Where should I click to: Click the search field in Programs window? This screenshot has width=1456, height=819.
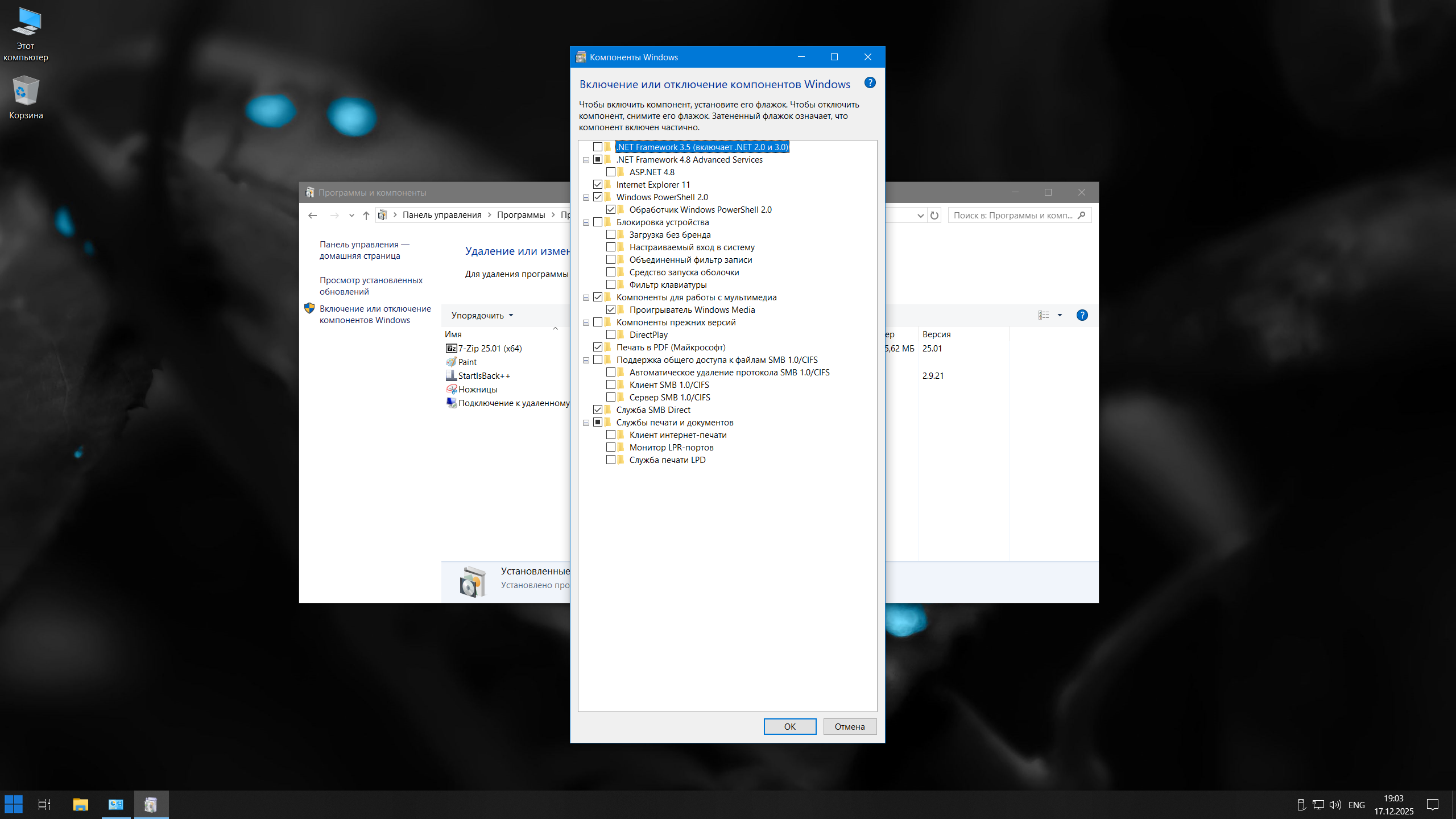tap(1012, 216)
